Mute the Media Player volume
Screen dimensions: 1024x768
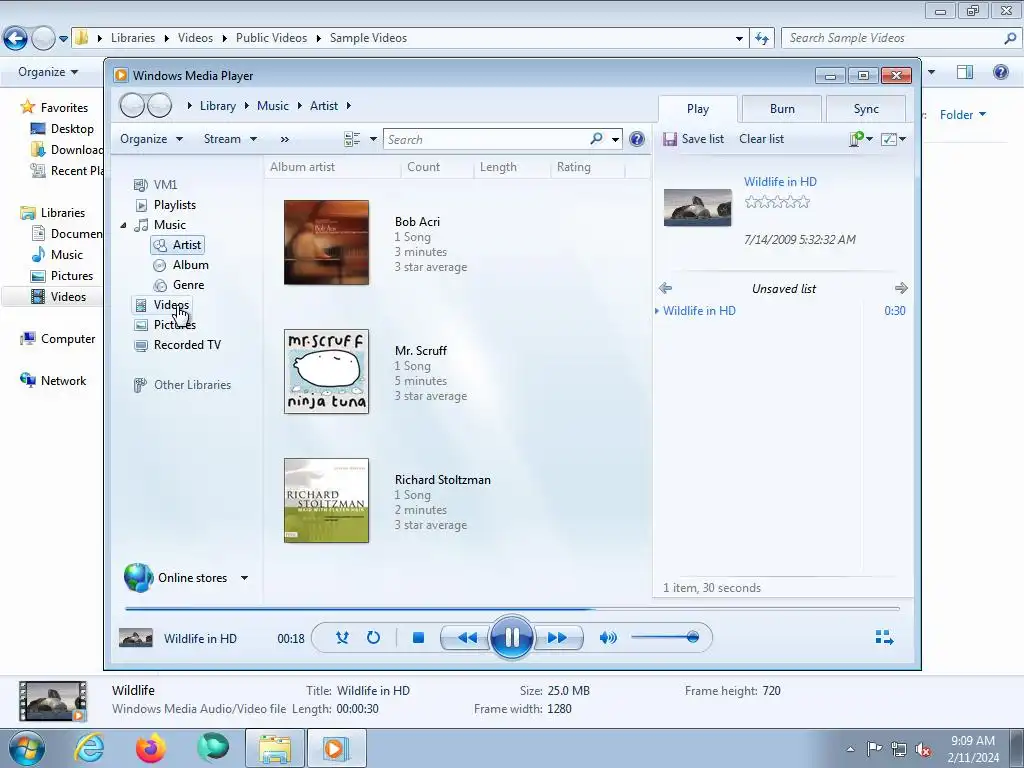(x=607, y=637)
